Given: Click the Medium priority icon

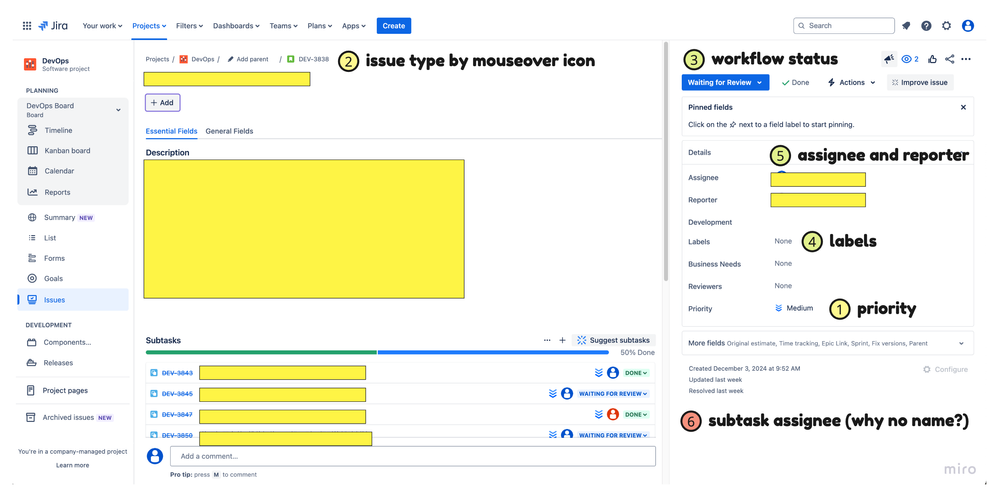Looking at the screenshot, I should click(778, 308).
